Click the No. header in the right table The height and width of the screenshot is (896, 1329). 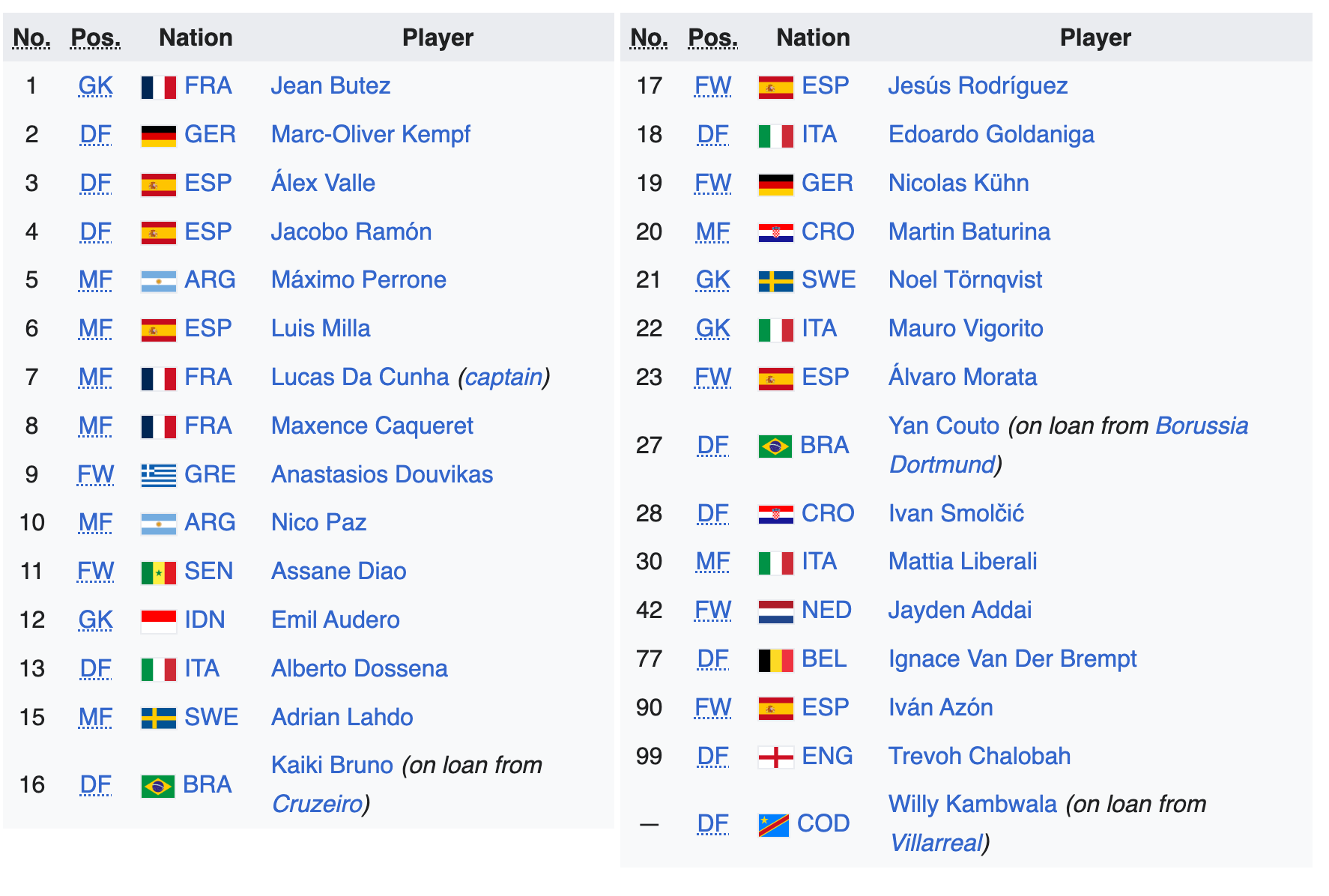click(649, 37)
